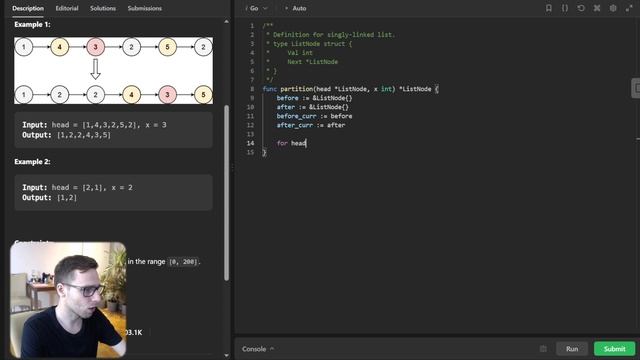Click code line "for head" on line 14
Viewport: 640px width, 360px height.
coord(291,143)
